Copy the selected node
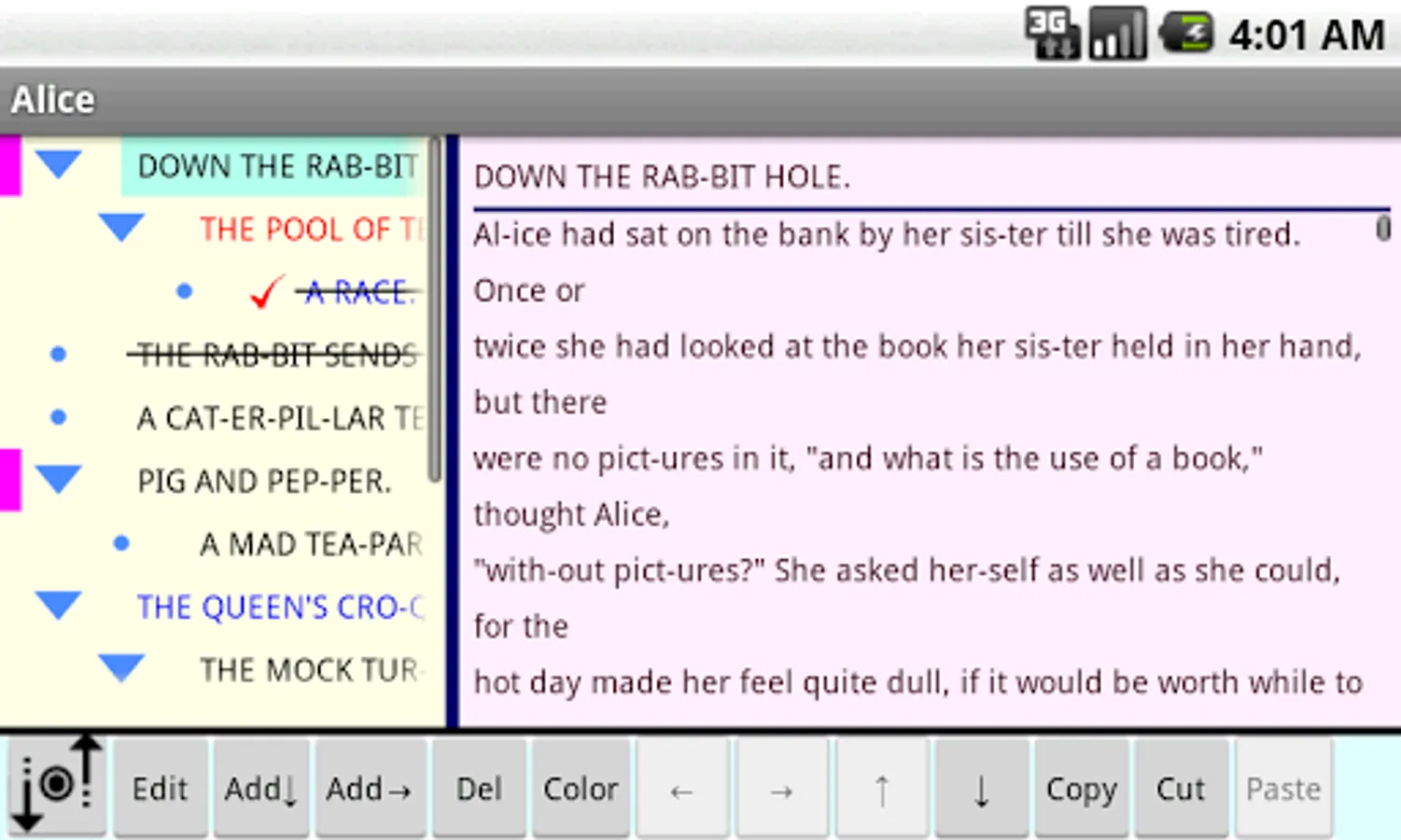Image resolution: width=1401 pixels, height=840 pixels. (1082, 789)
